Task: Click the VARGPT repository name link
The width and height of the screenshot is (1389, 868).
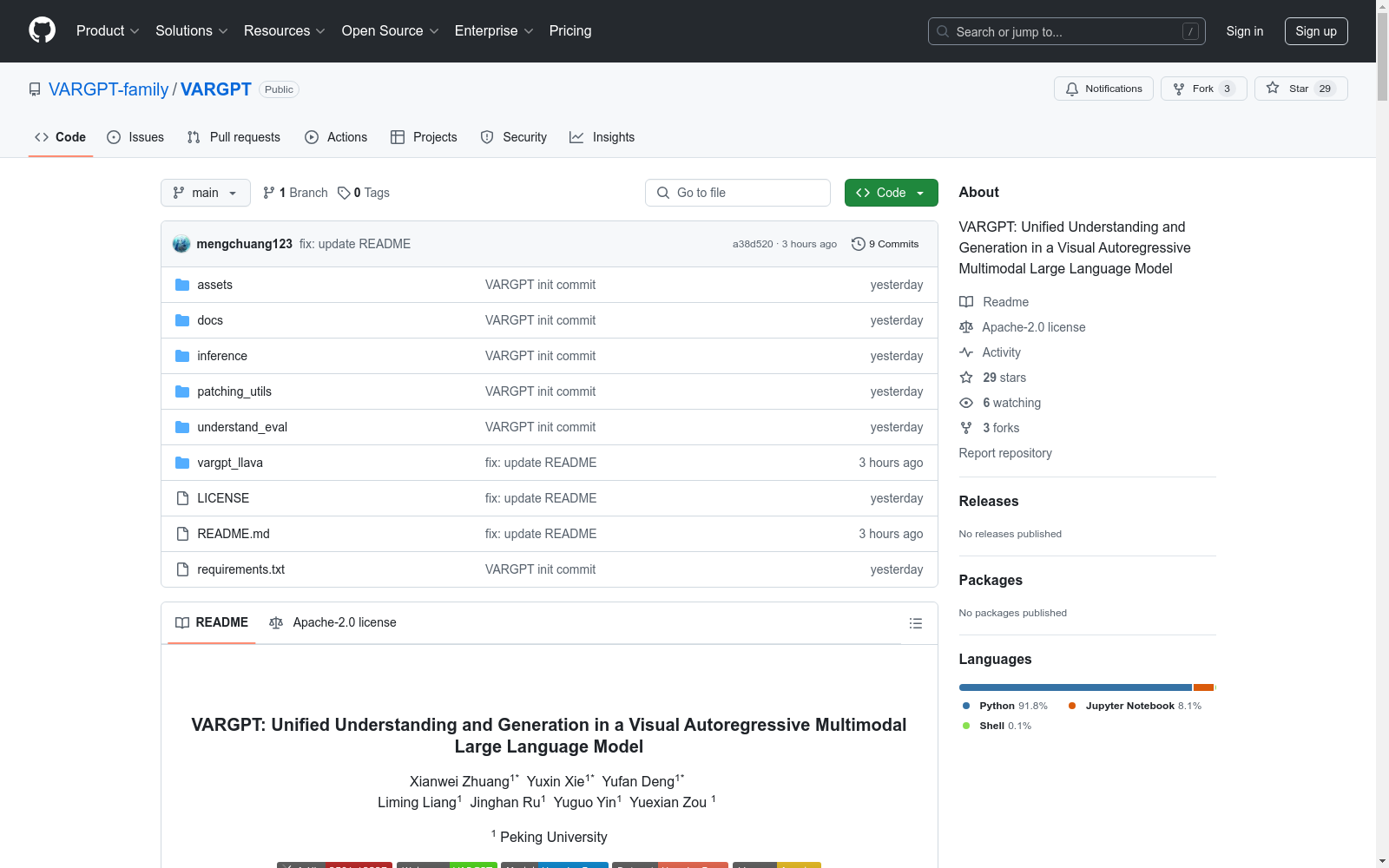Action: pos(216,89)
